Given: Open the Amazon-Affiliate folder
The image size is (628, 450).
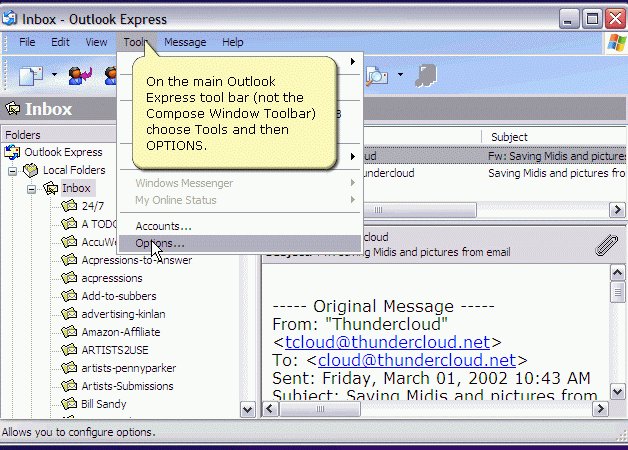Looking at the screenshot, I should pyautogui.click(x=121, y=332).
